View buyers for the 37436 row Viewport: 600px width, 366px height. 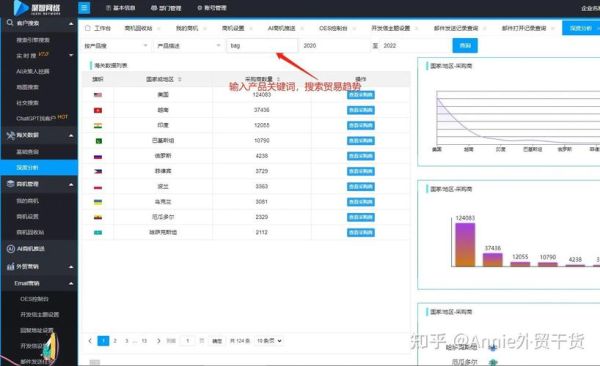pos(361,110)
